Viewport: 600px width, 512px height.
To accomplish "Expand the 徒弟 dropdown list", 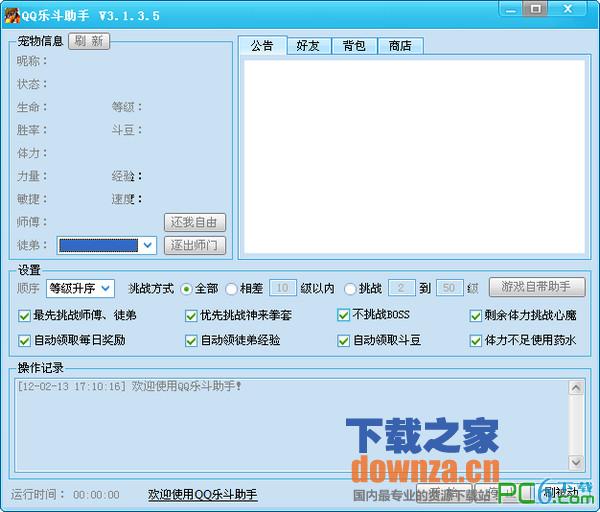I will tap(148, 245).
